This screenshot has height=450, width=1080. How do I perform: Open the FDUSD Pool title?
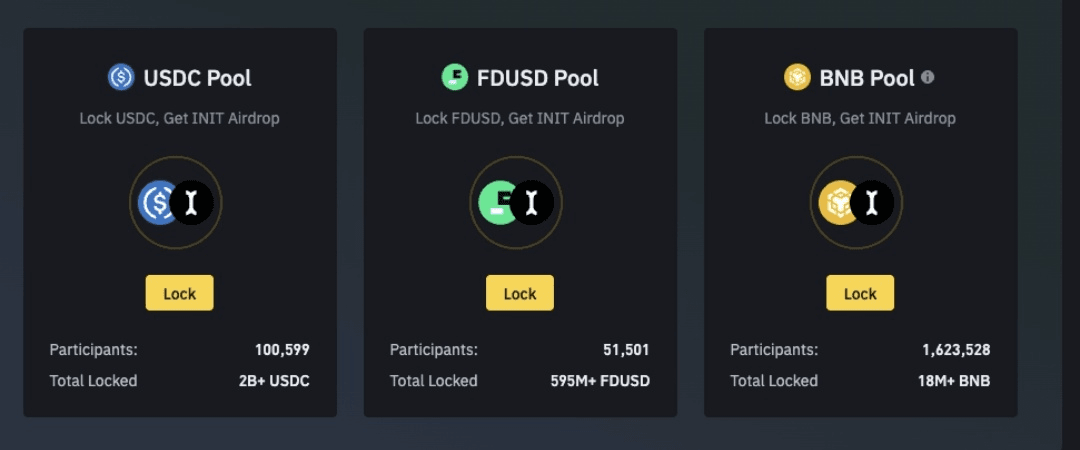pos(537,77)
